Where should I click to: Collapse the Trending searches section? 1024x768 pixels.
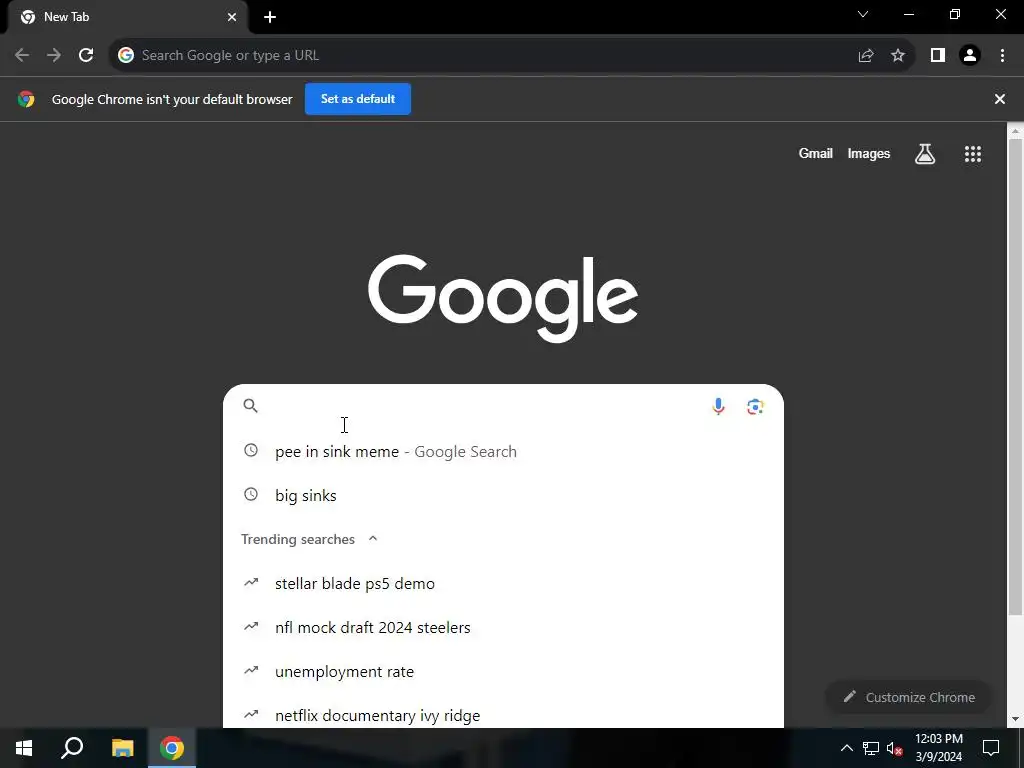coord(373,539)
